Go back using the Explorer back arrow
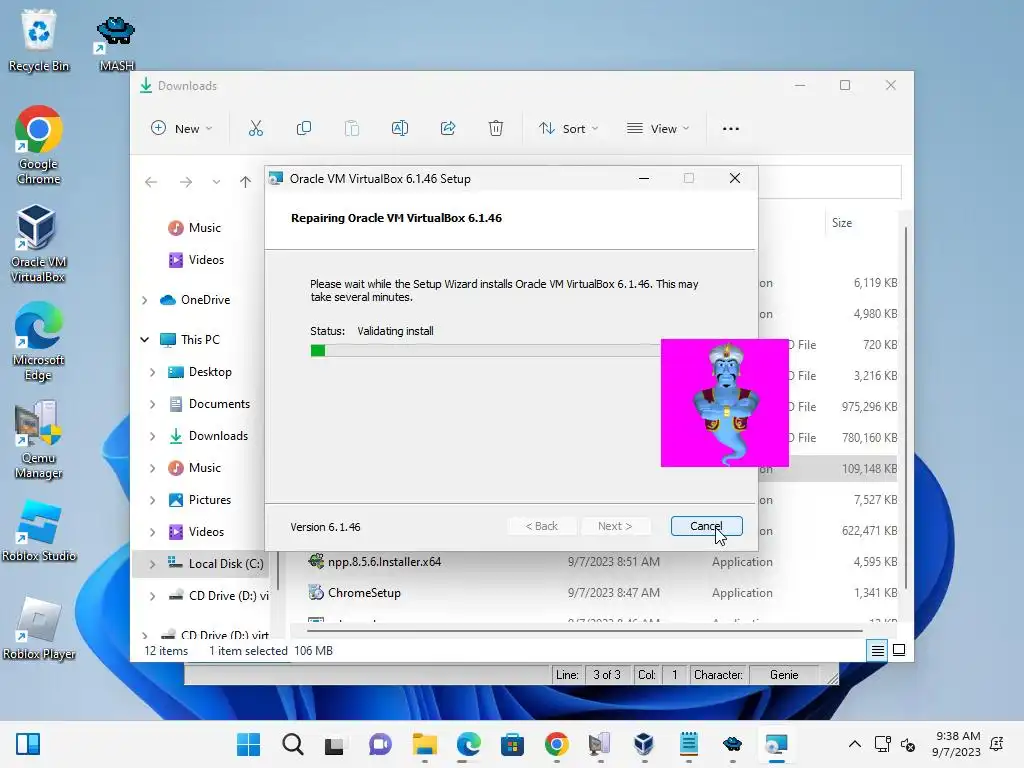1024x768 pixels. 151,182
